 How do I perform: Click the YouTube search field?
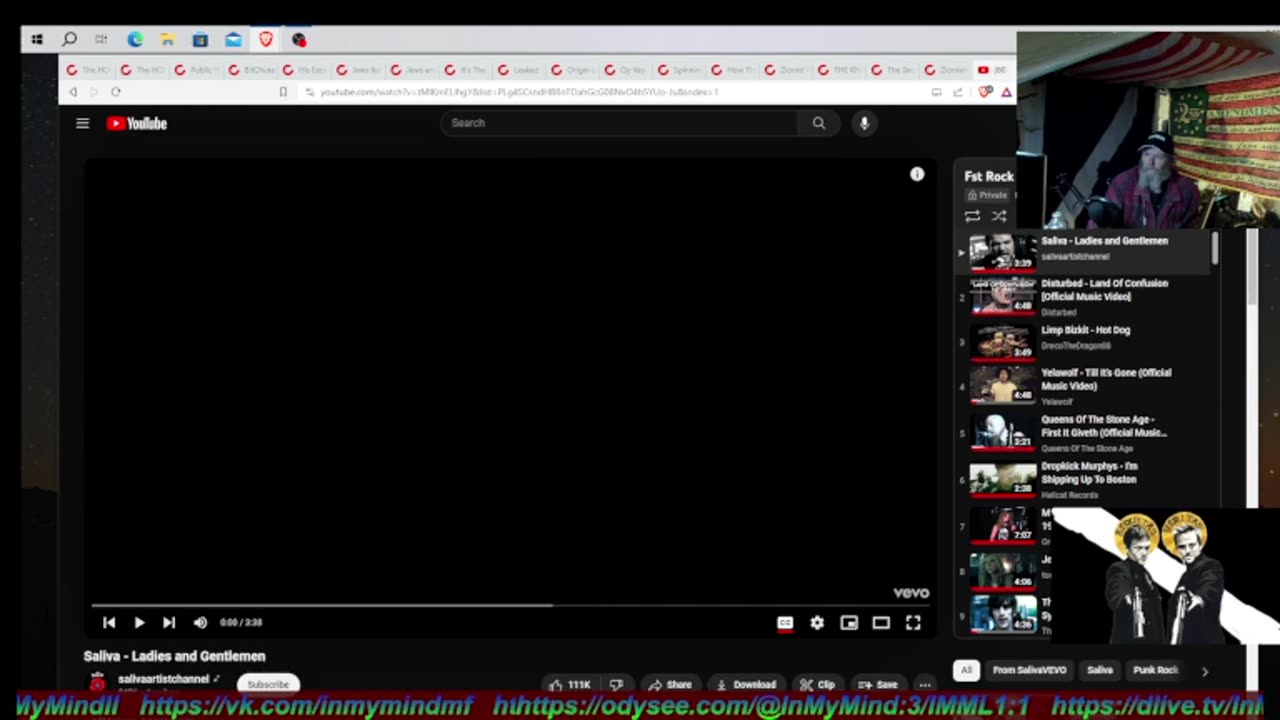pyautogui.click(x=620, y=123)
